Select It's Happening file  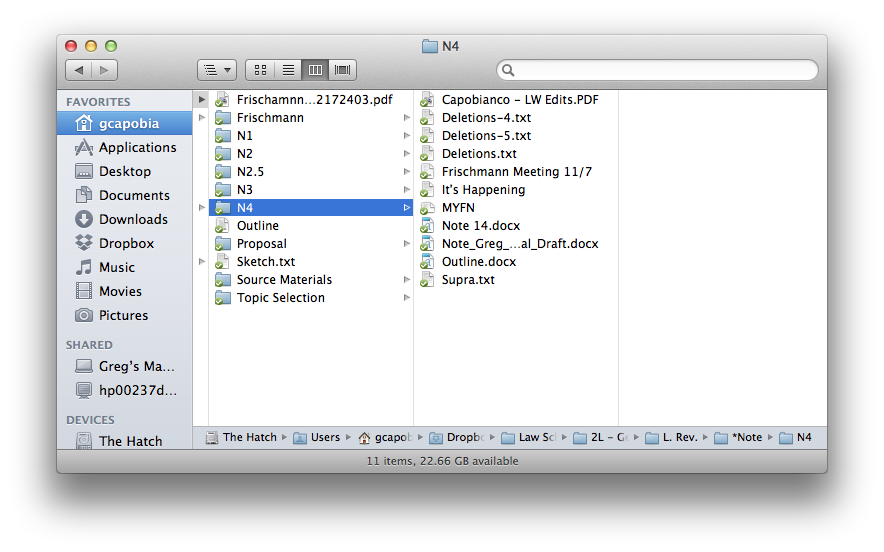click(516, 190)
